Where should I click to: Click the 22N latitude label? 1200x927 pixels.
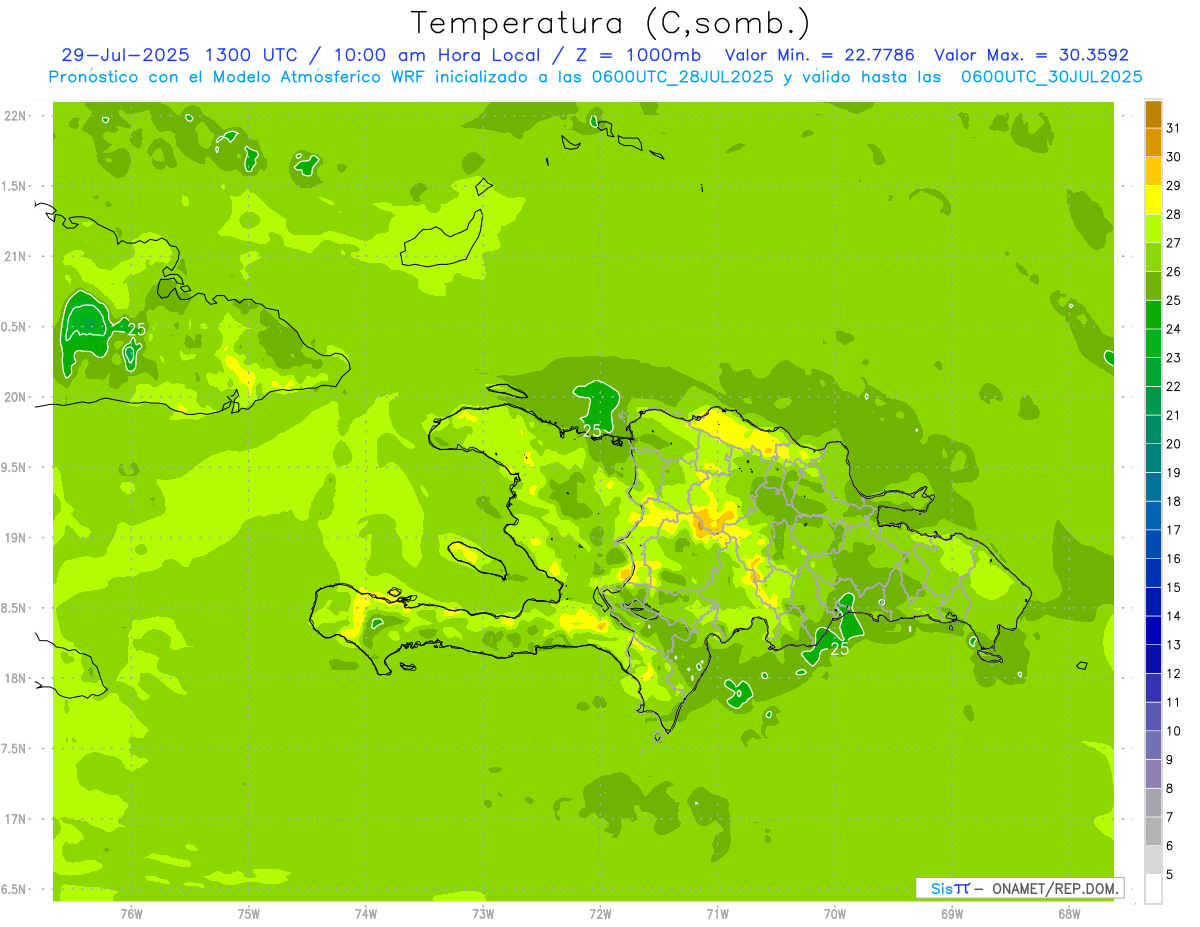[x=17, y=115]
